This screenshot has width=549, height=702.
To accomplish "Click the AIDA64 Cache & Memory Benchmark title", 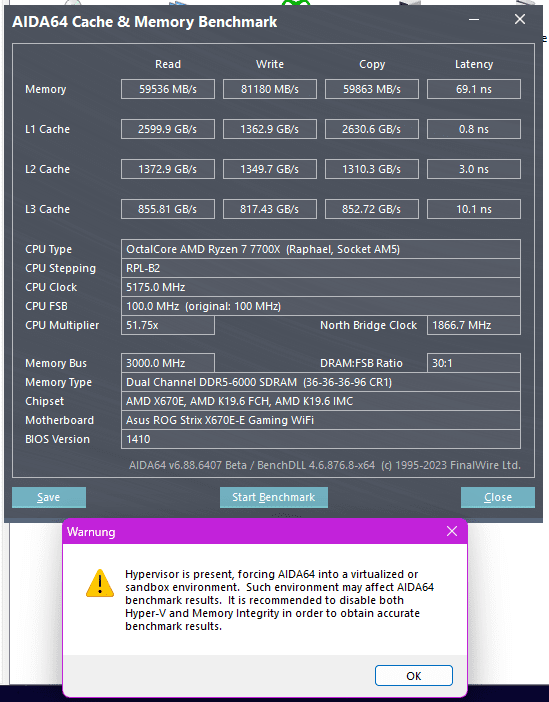I will pos(145,22).
